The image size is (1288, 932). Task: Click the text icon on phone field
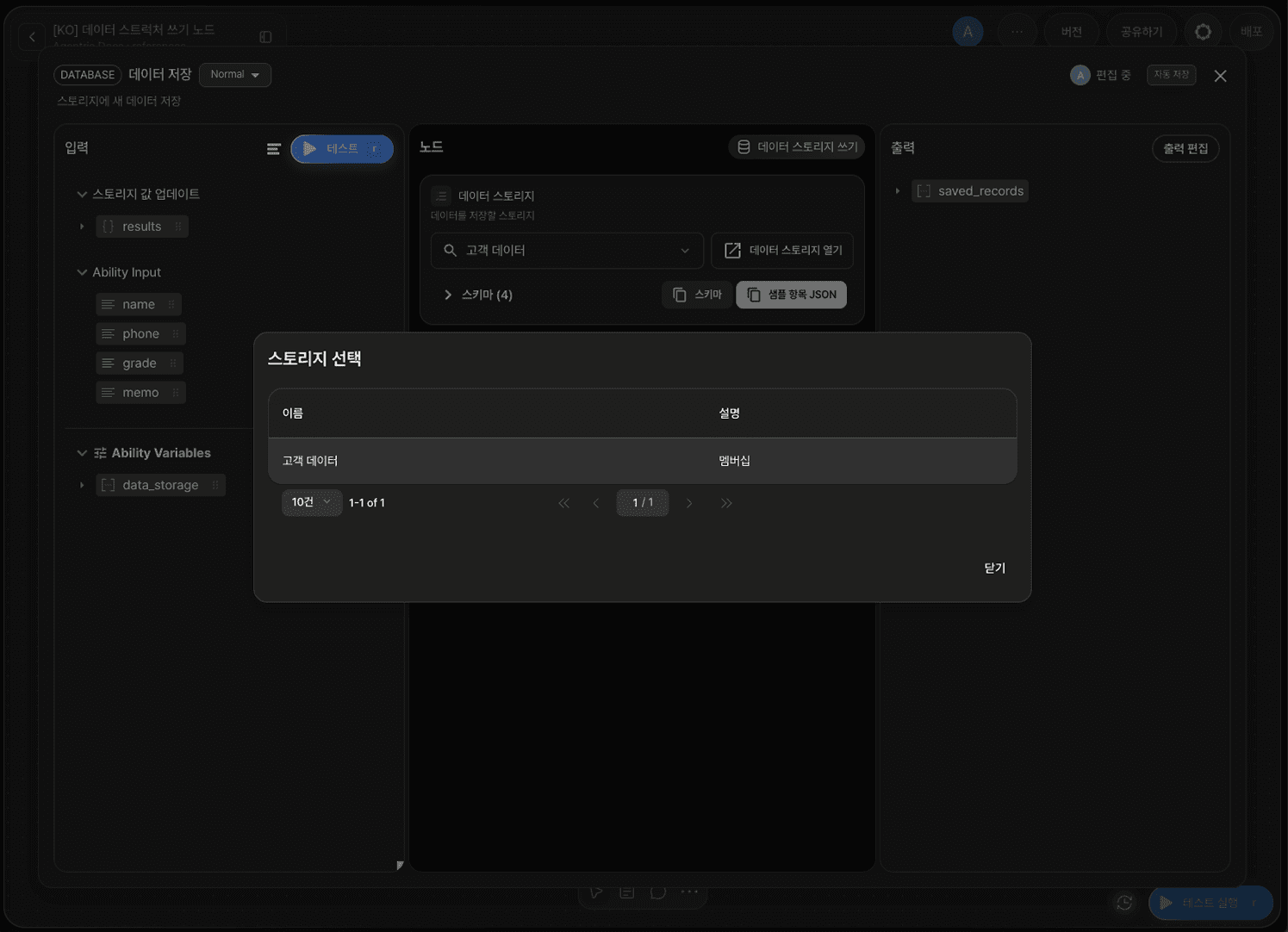click(x=108, y=333)
